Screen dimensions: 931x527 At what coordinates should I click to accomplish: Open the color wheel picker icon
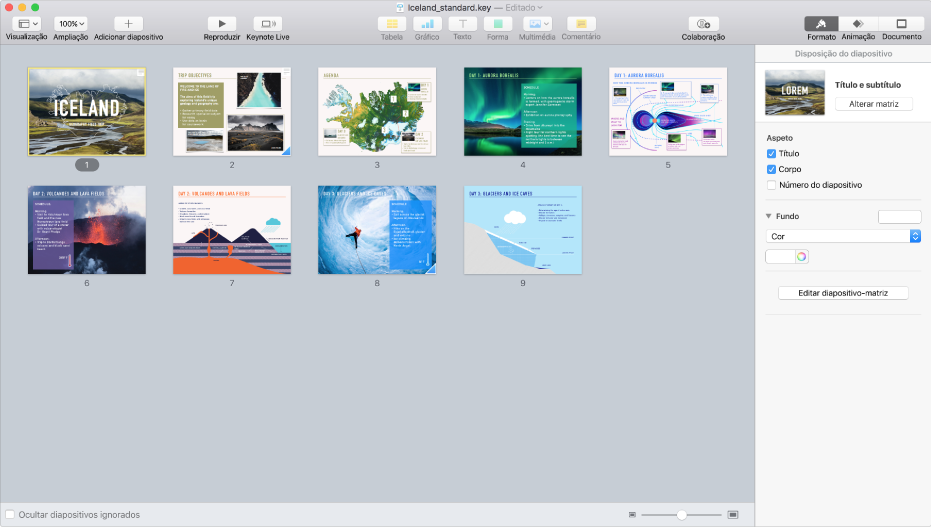click(x=802, y=256)
